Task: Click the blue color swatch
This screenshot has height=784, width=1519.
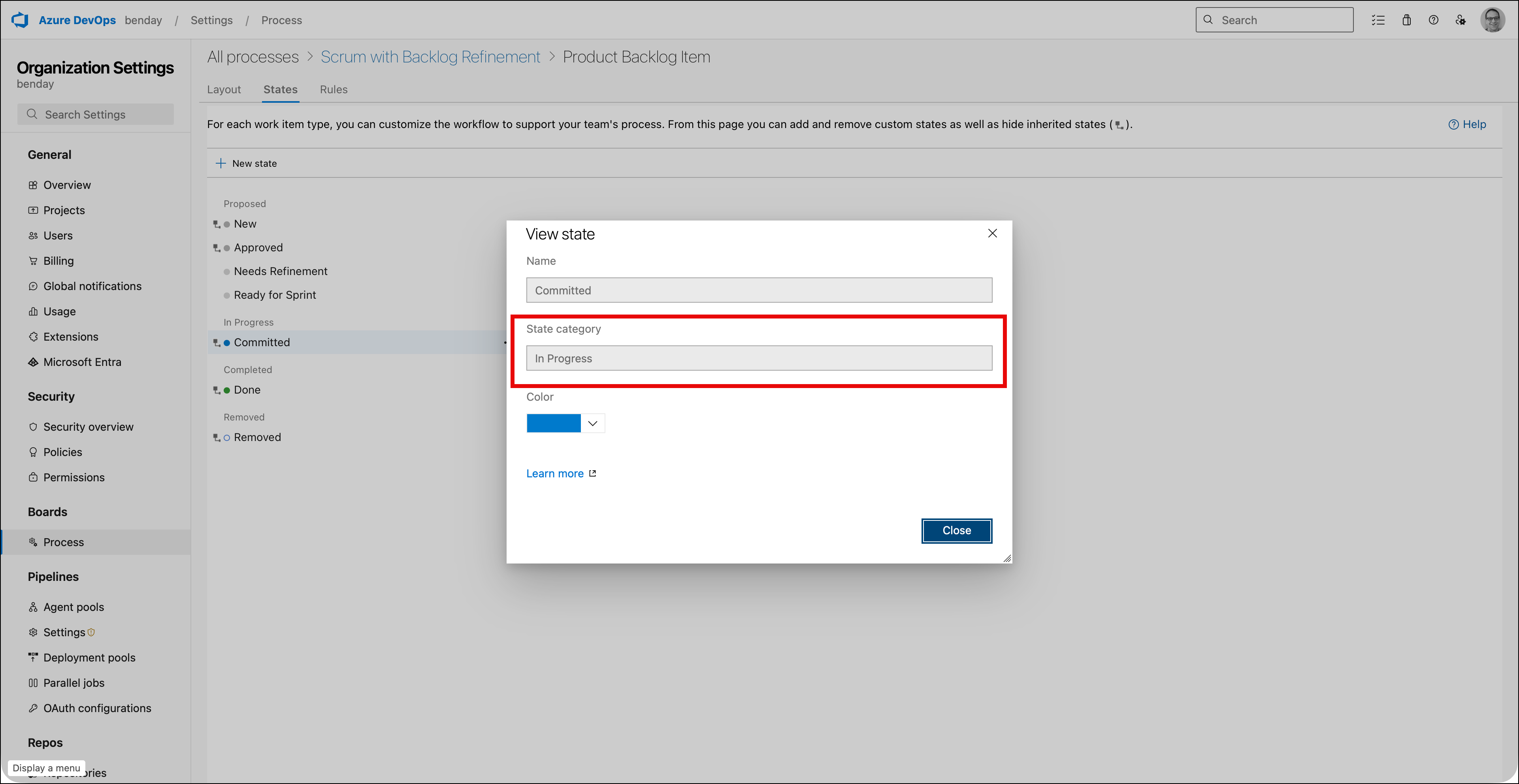Action: tap(553, 423)
